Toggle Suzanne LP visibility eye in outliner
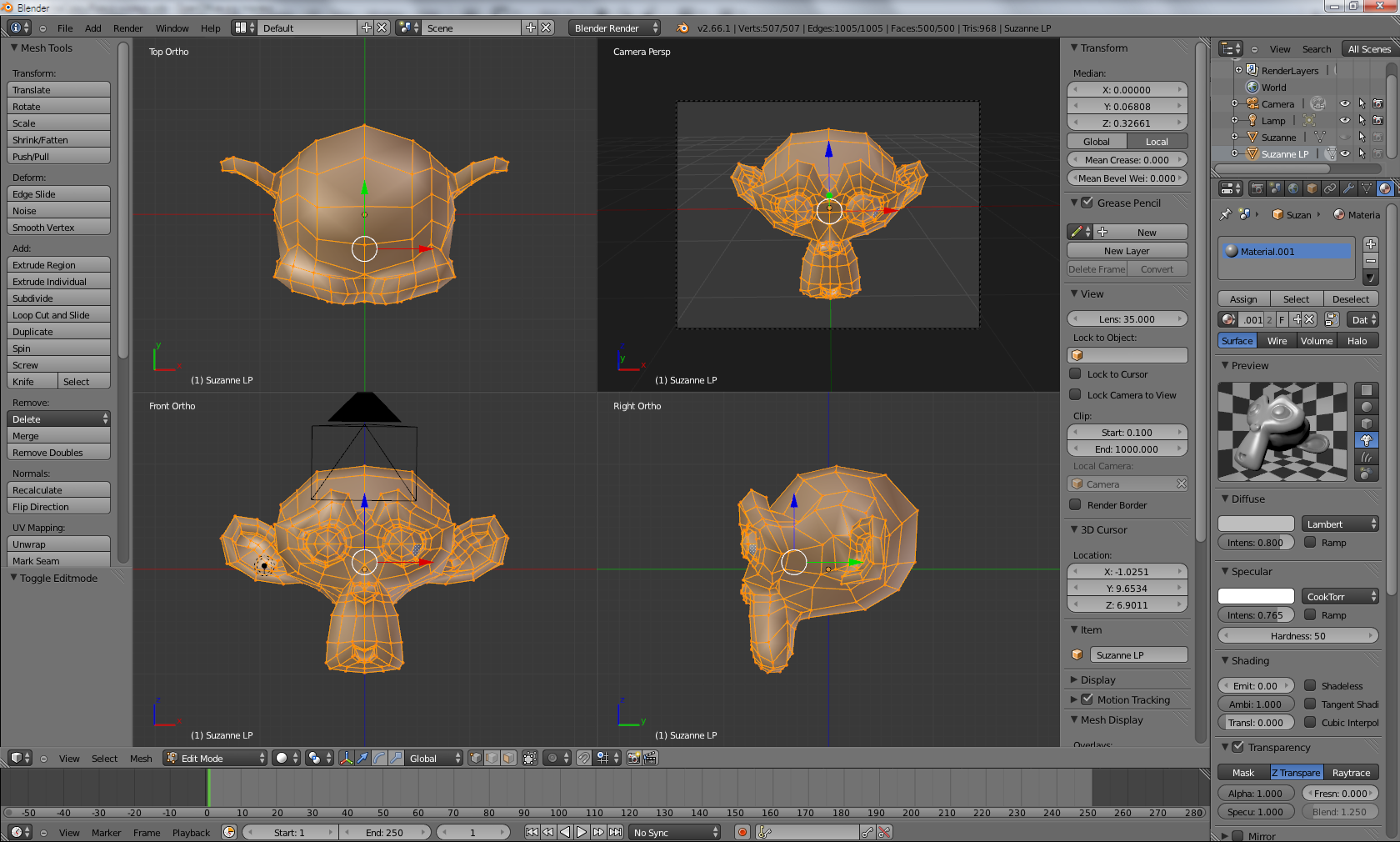The image size is (1400, 842). point(1345,153)
